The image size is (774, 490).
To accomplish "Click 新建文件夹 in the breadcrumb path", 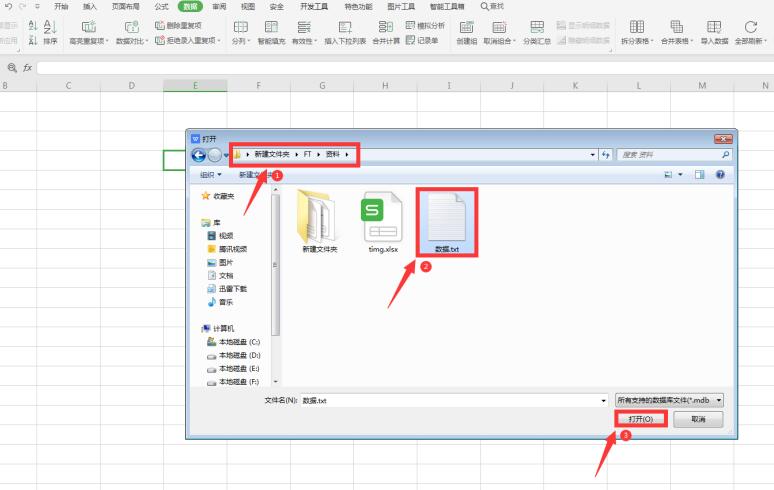I will (271, 154).
